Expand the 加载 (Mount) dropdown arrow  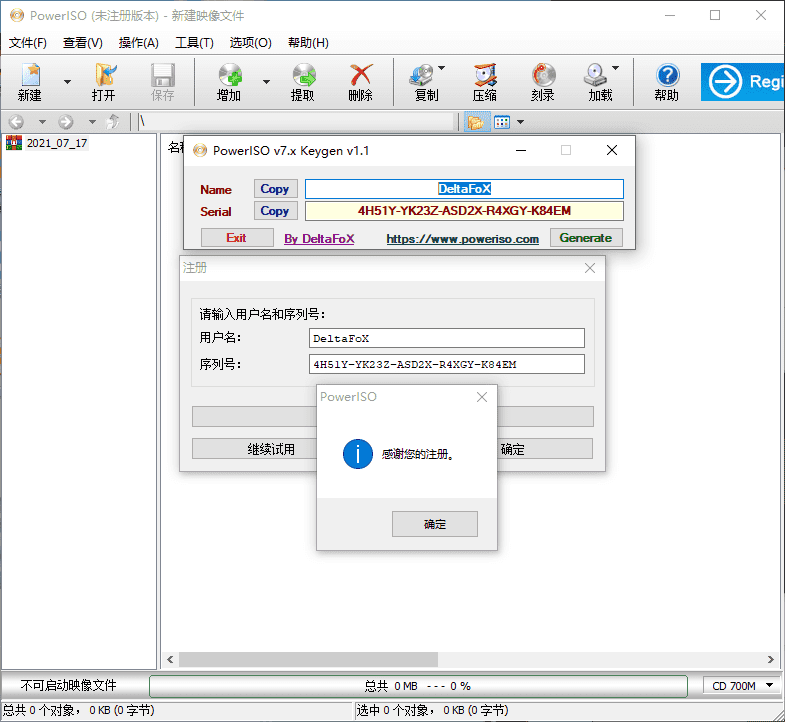click(x=615, y=70)
